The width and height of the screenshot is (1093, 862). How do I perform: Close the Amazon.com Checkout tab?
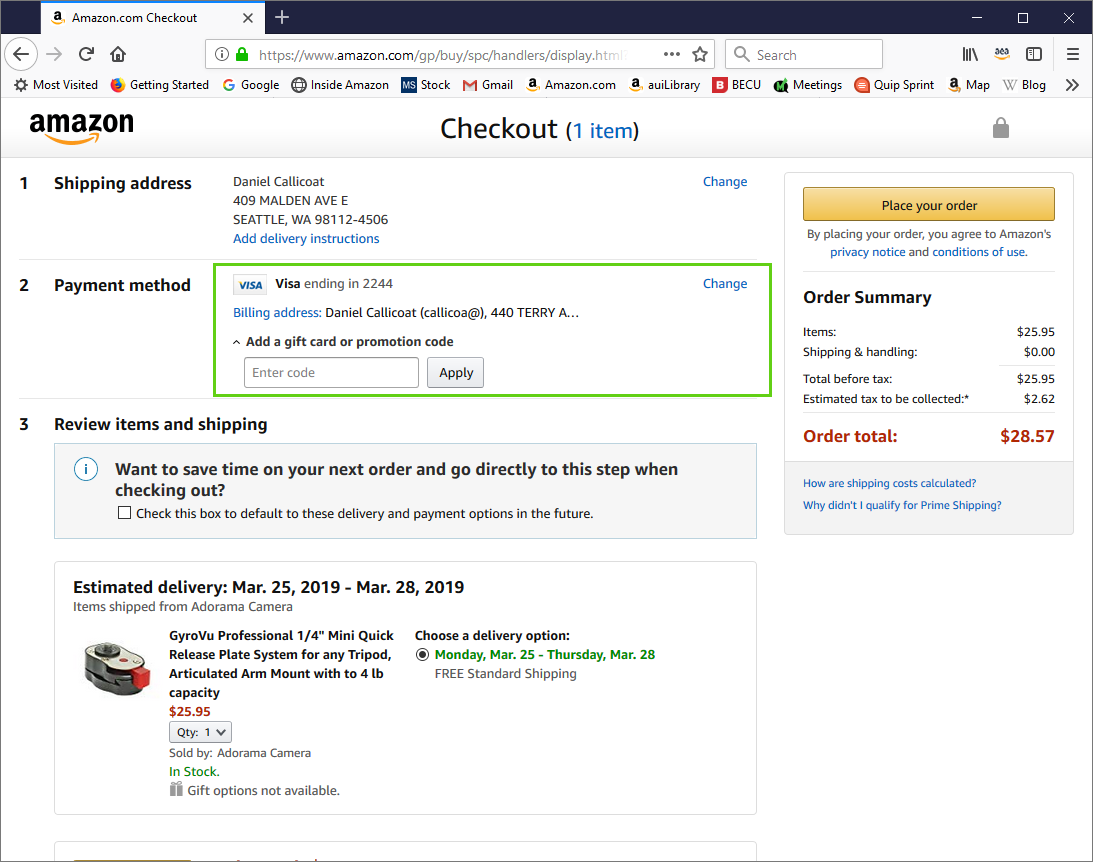[247, 17]
